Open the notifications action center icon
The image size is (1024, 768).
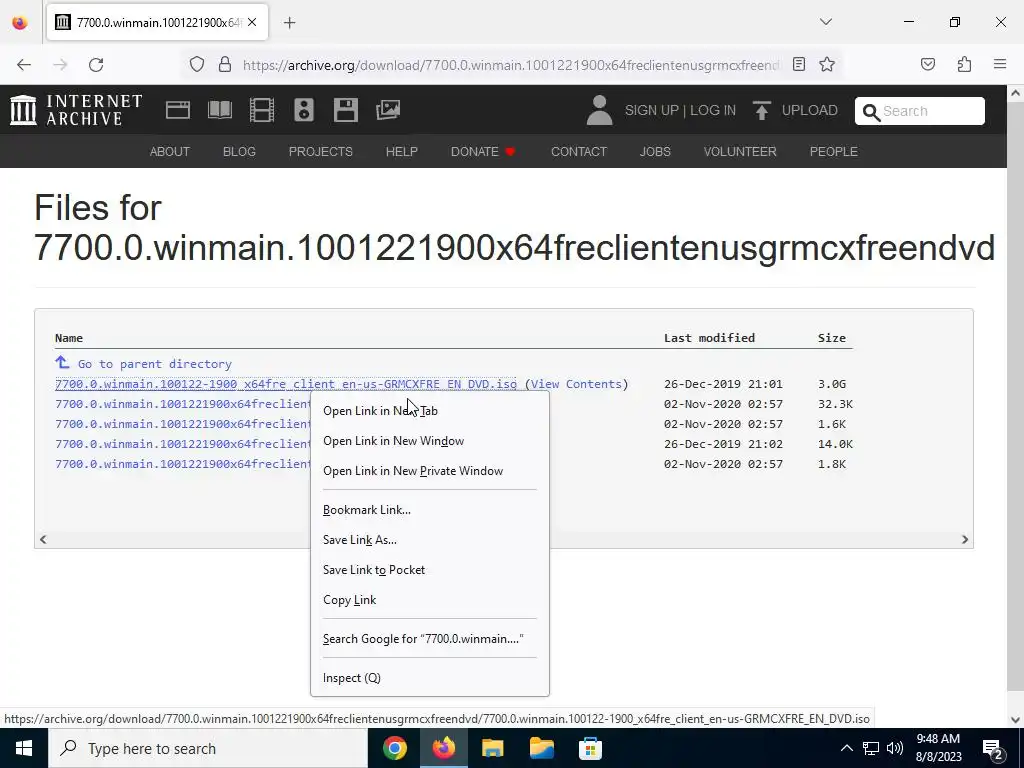coord(993,749)
